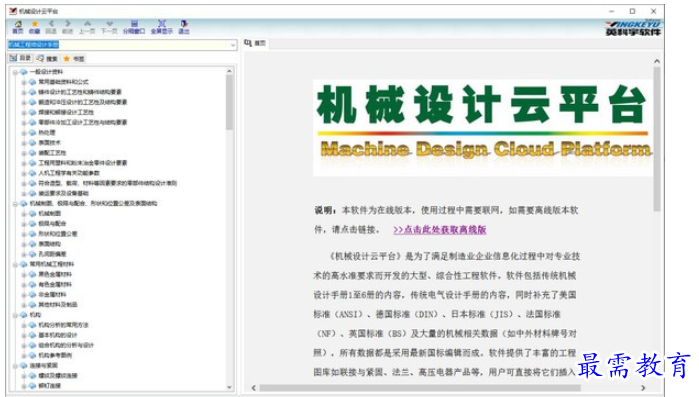Click cloud icon beside 机构 node
This screenshot has width=699, height=397.
click(24, 315)
